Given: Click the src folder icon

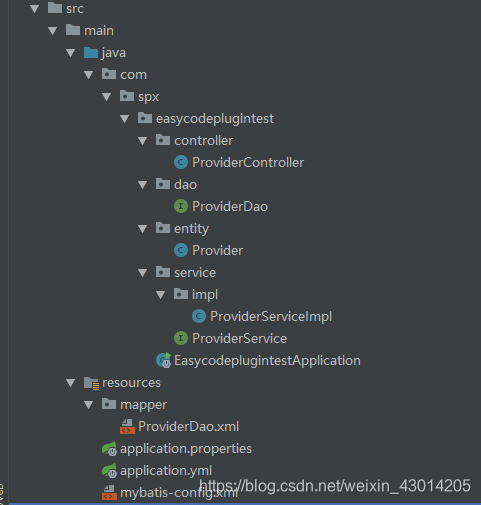Looking at the screenshot, I should pyautogui.click(x=55, y=8).
